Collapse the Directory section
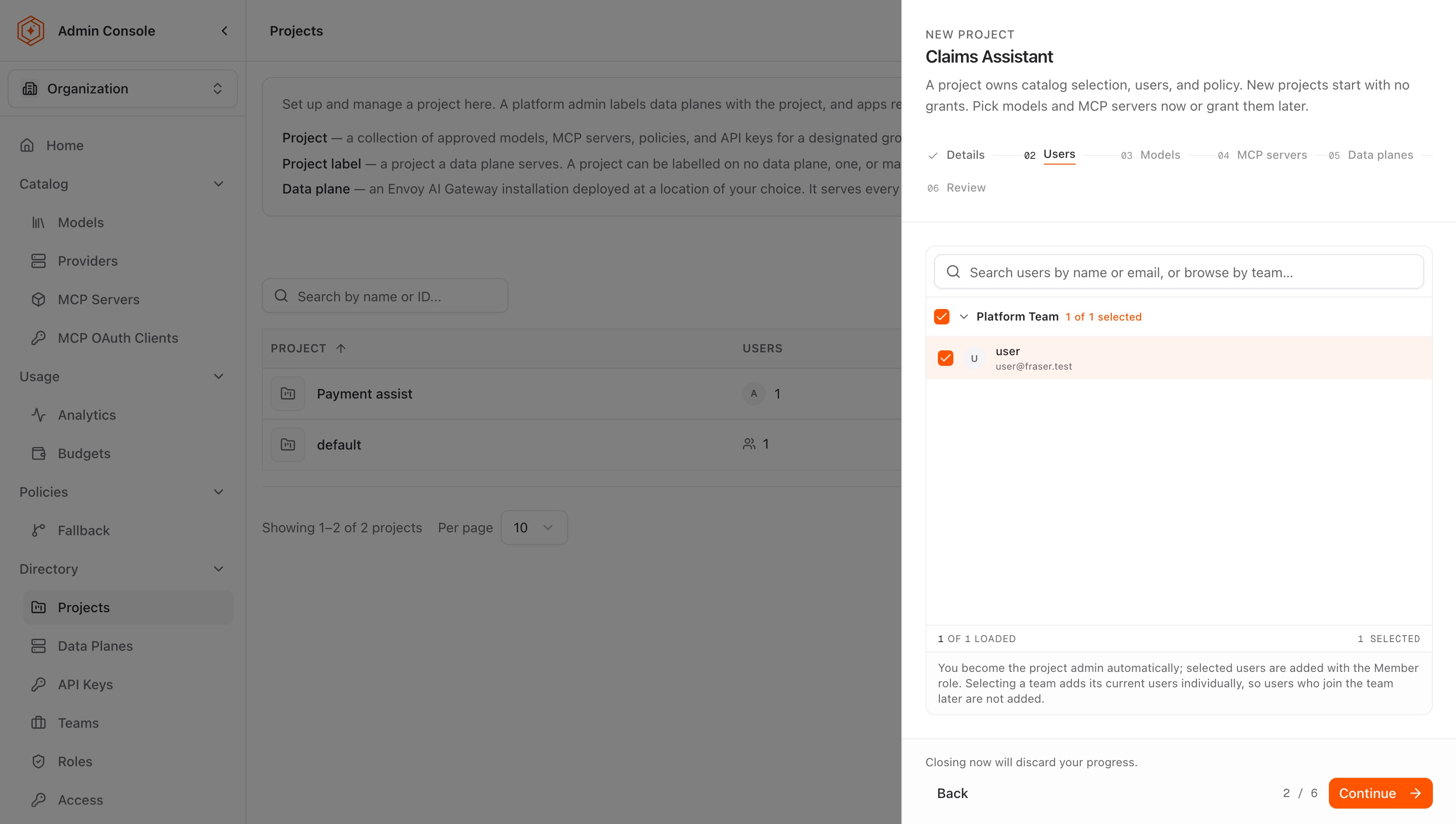Viewport: 1456px width, 824px height. 219,569
